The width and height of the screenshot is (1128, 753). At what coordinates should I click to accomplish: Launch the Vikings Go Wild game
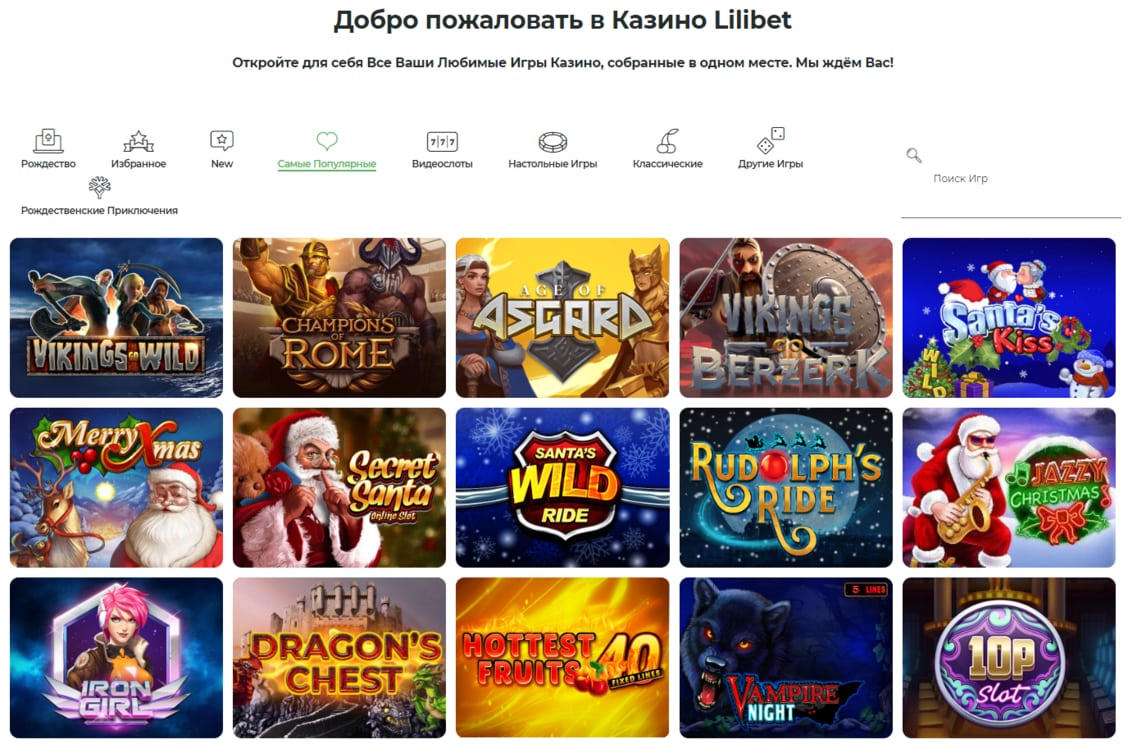point(117,318)
